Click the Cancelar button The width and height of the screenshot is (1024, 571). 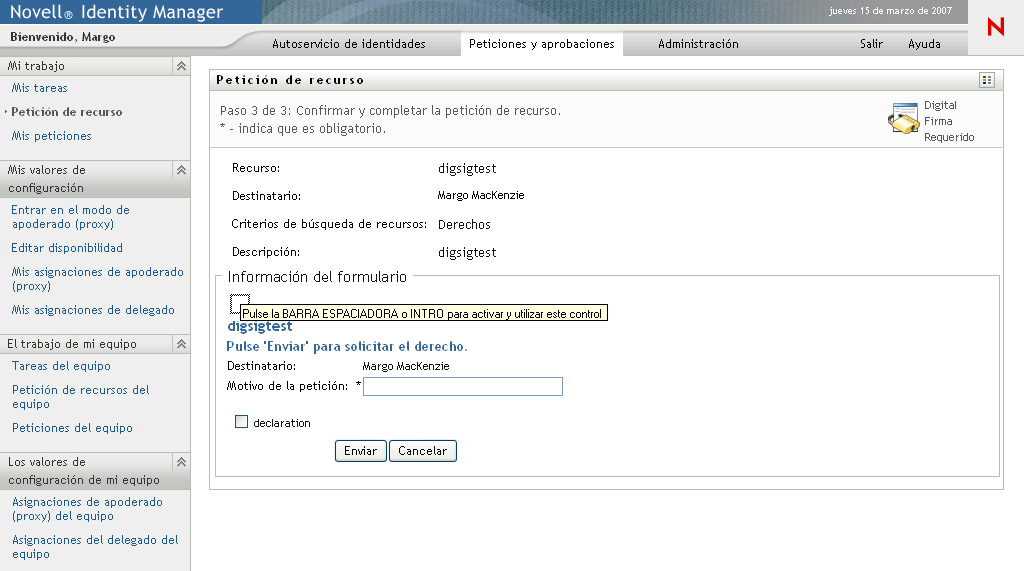coord(423,451)
